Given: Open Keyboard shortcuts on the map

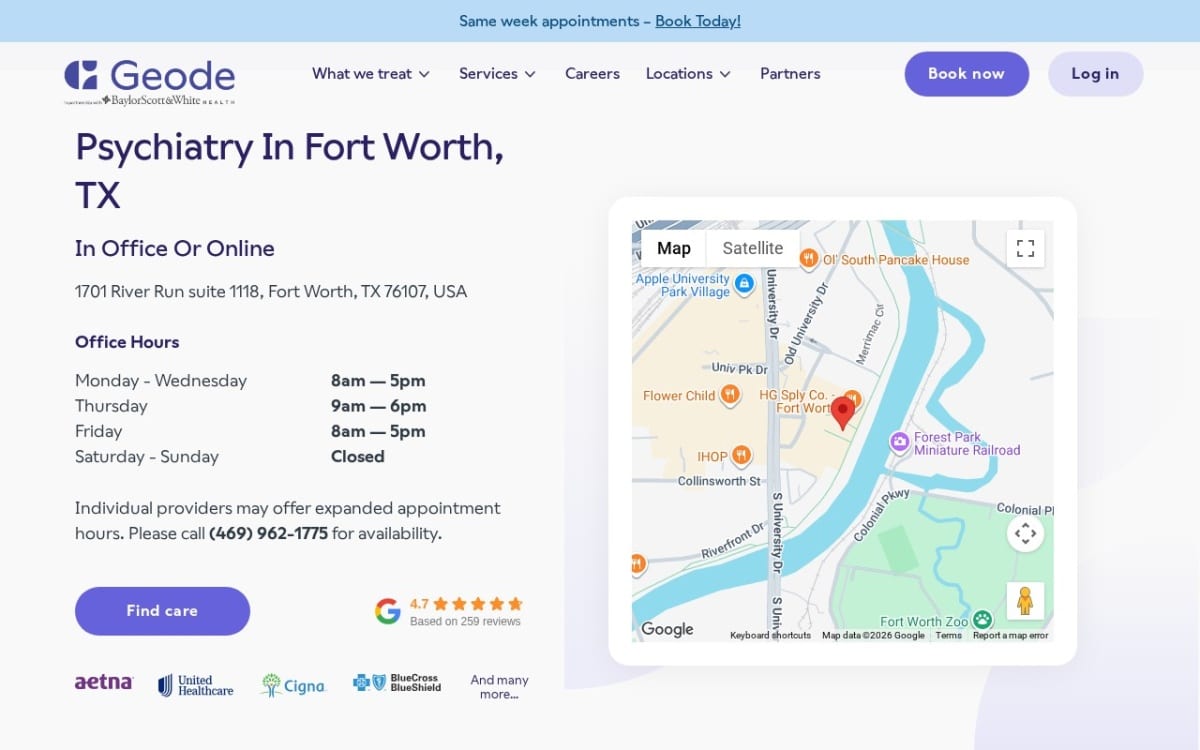Looking at the screenshot, I should [770, 636].
